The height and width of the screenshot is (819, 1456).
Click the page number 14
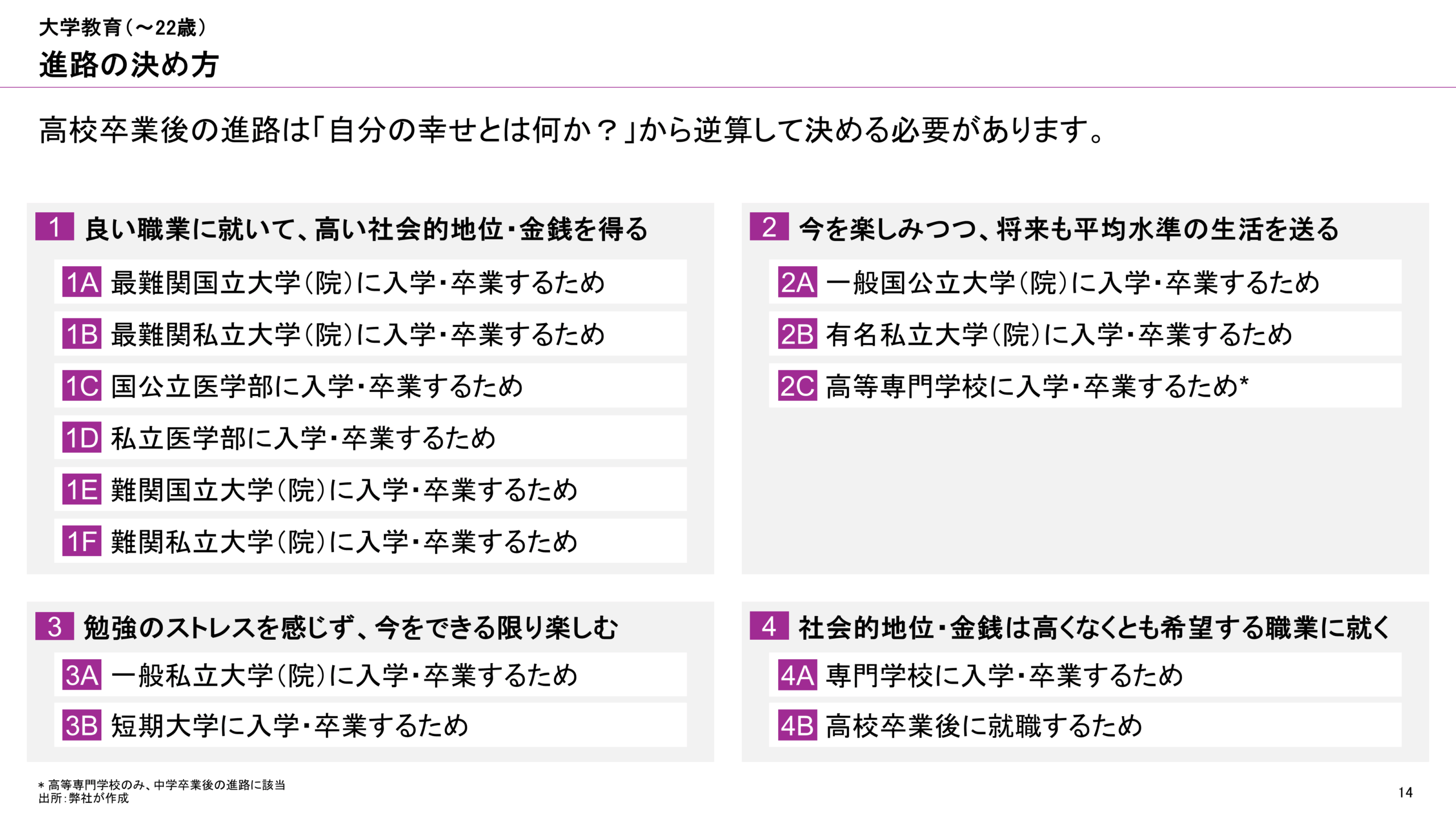(1405, 792)
